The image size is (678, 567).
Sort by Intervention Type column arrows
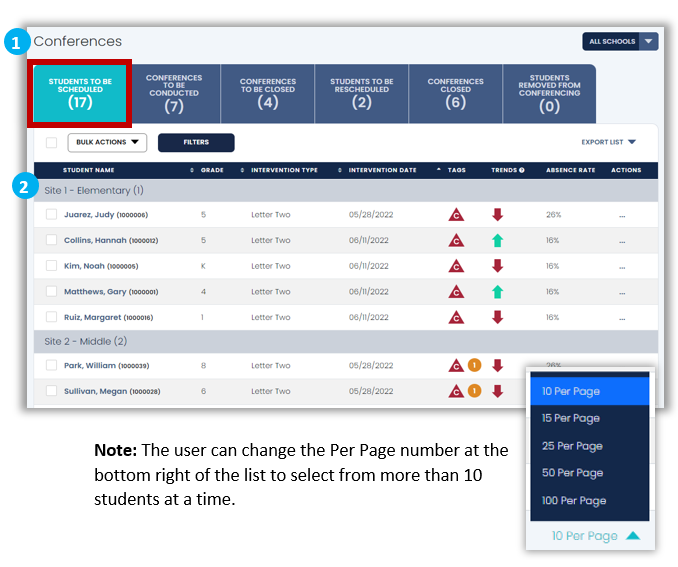click(x=339, y=170)
